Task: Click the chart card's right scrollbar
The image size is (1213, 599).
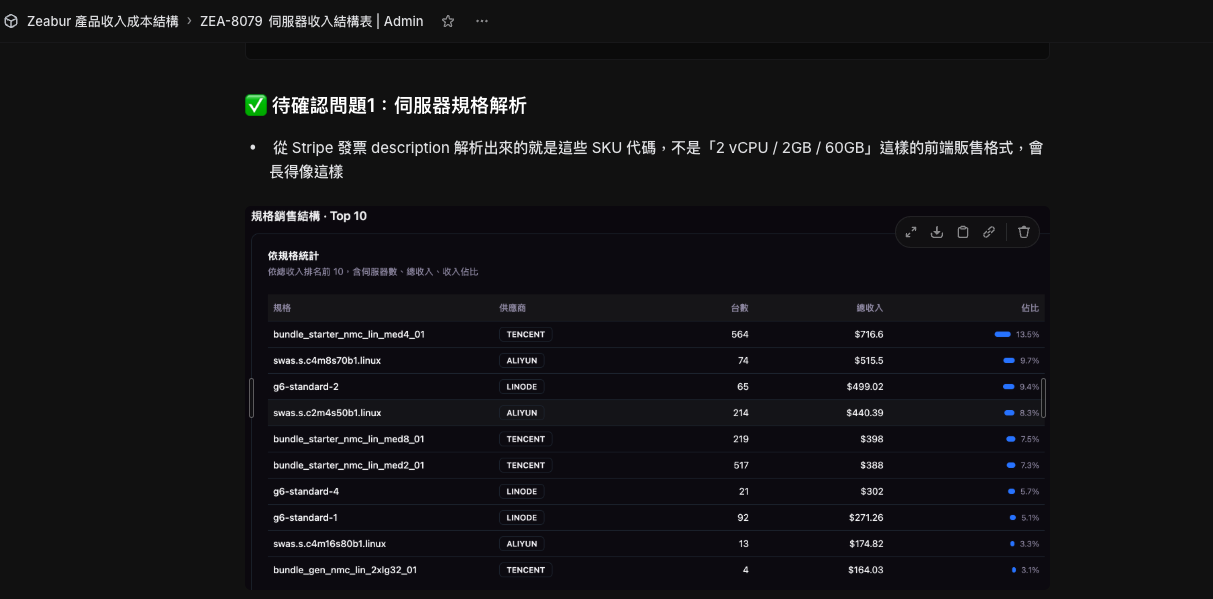Action: tap(1041, 399)
